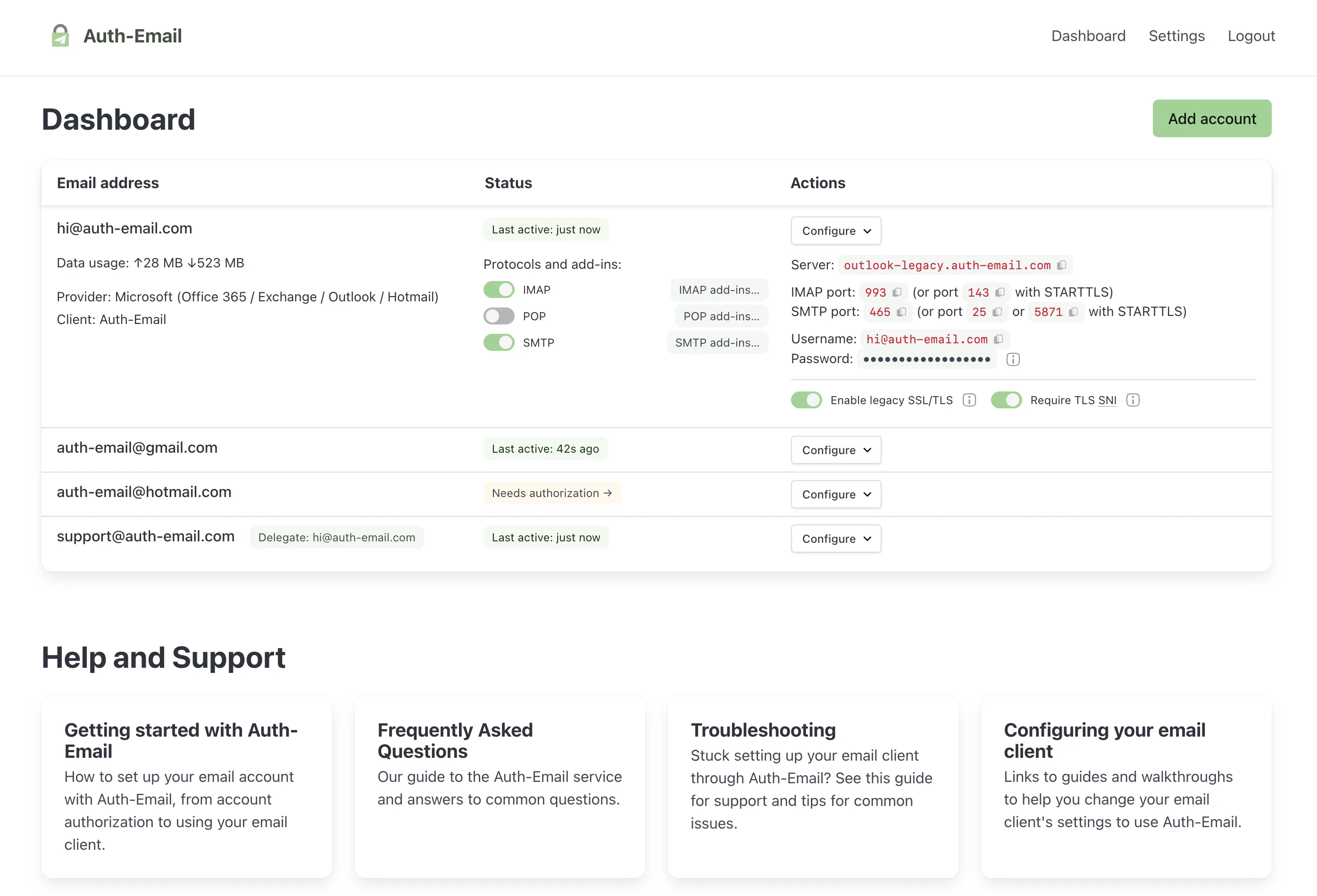Click the Auth-Email brand title
The height and width of the screenshot is (896, 1317).
coord(133,36)
